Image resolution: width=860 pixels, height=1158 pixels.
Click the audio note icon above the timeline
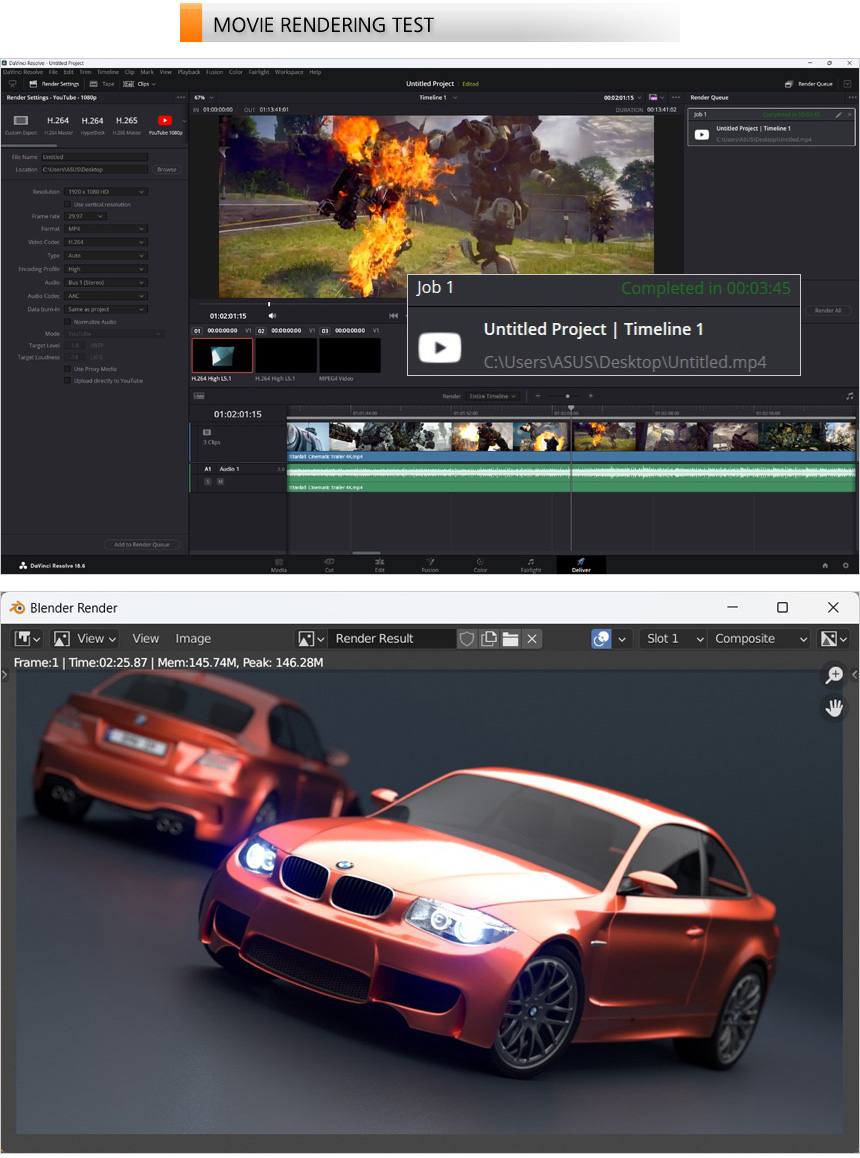coord(850,397)
